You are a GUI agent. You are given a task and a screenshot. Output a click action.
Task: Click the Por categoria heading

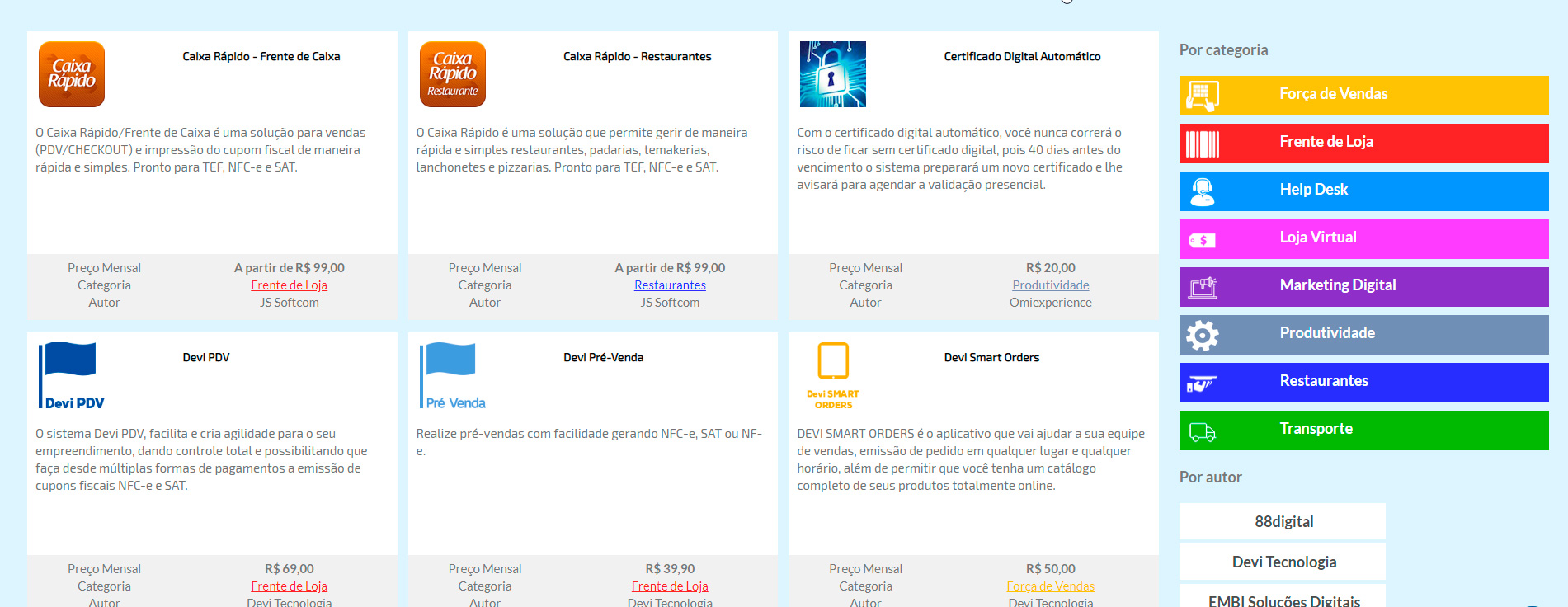point(1224,50)
